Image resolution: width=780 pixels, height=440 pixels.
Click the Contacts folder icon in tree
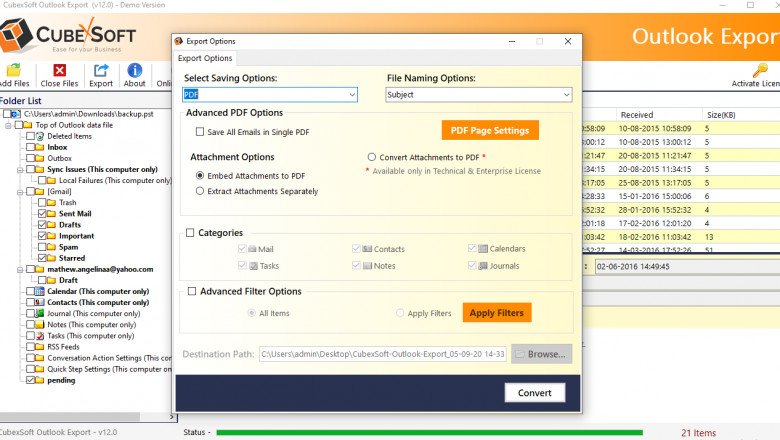[x=39, y=302]
